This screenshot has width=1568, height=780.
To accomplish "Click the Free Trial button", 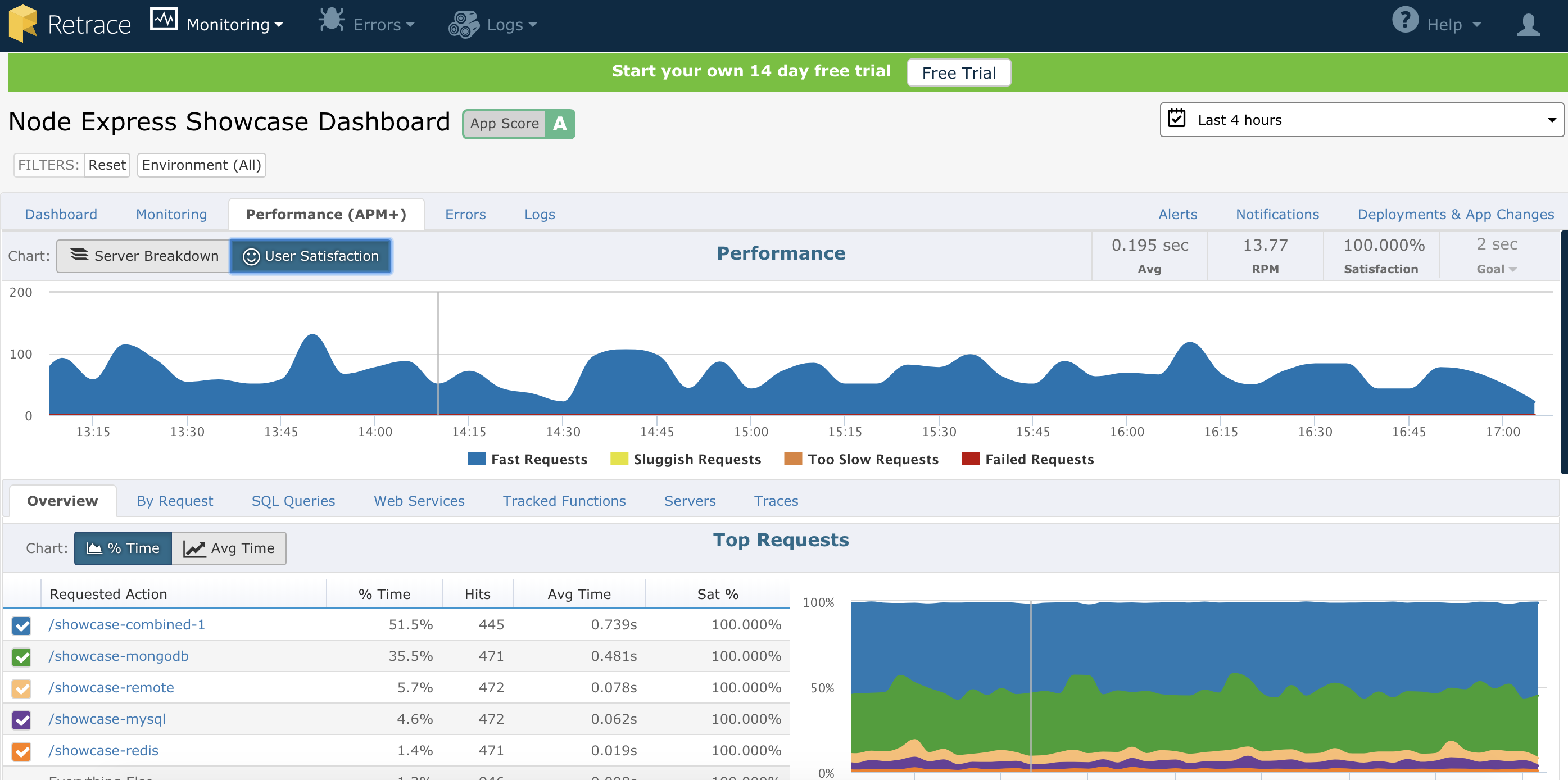I will pos(959,72).
